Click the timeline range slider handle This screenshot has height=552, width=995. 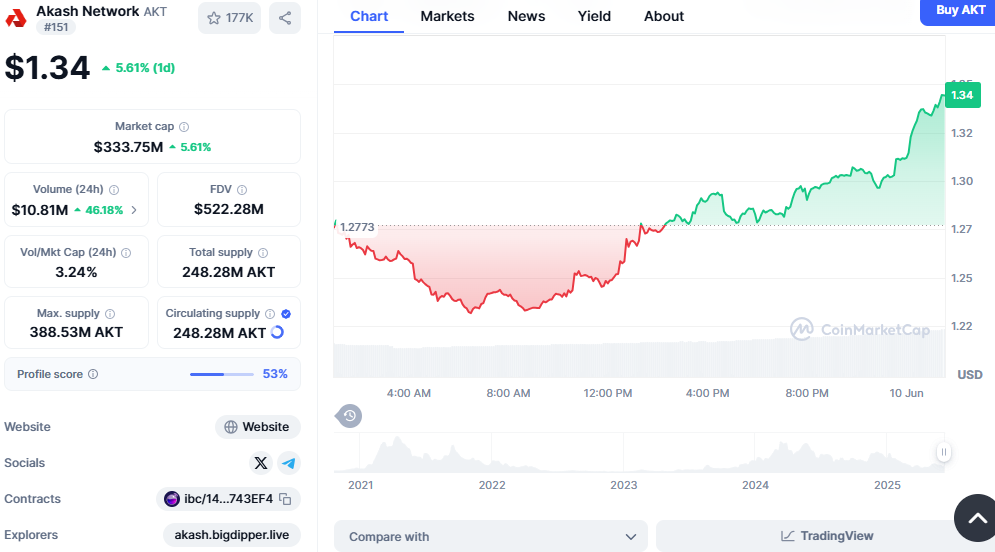[942, 453]
